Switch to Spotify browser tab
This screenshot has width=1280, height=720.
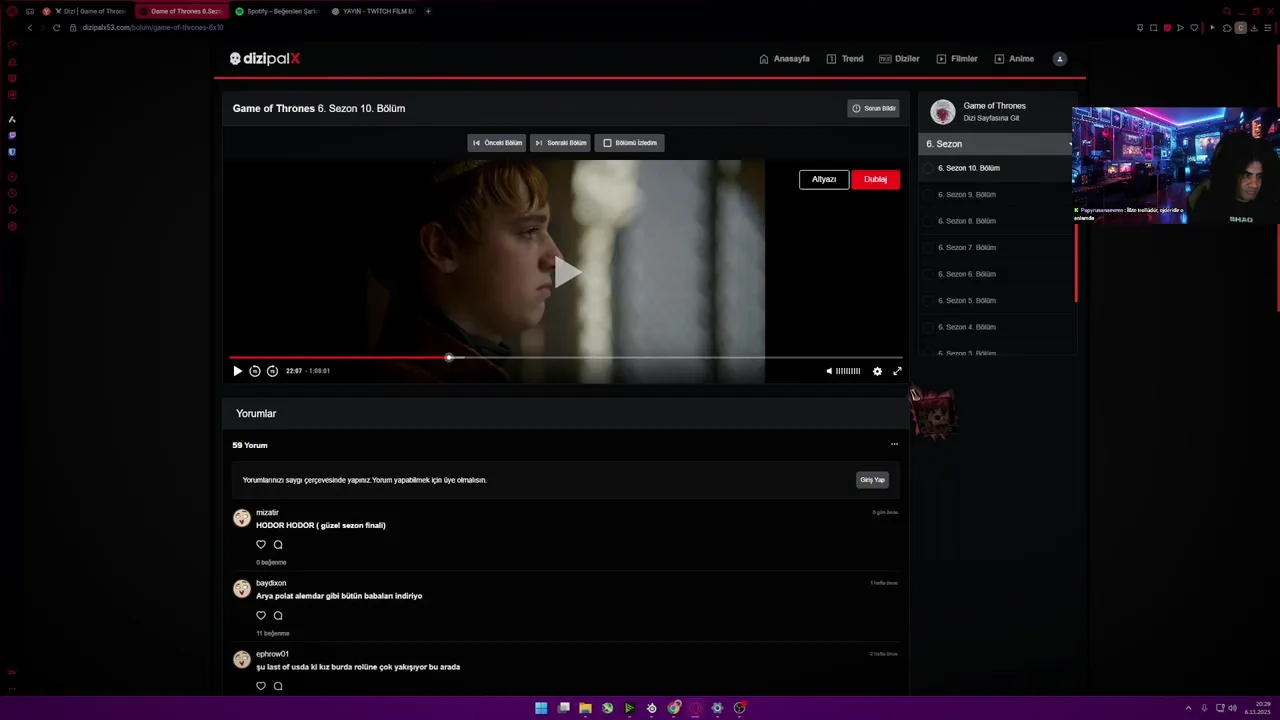coord(277,11)
